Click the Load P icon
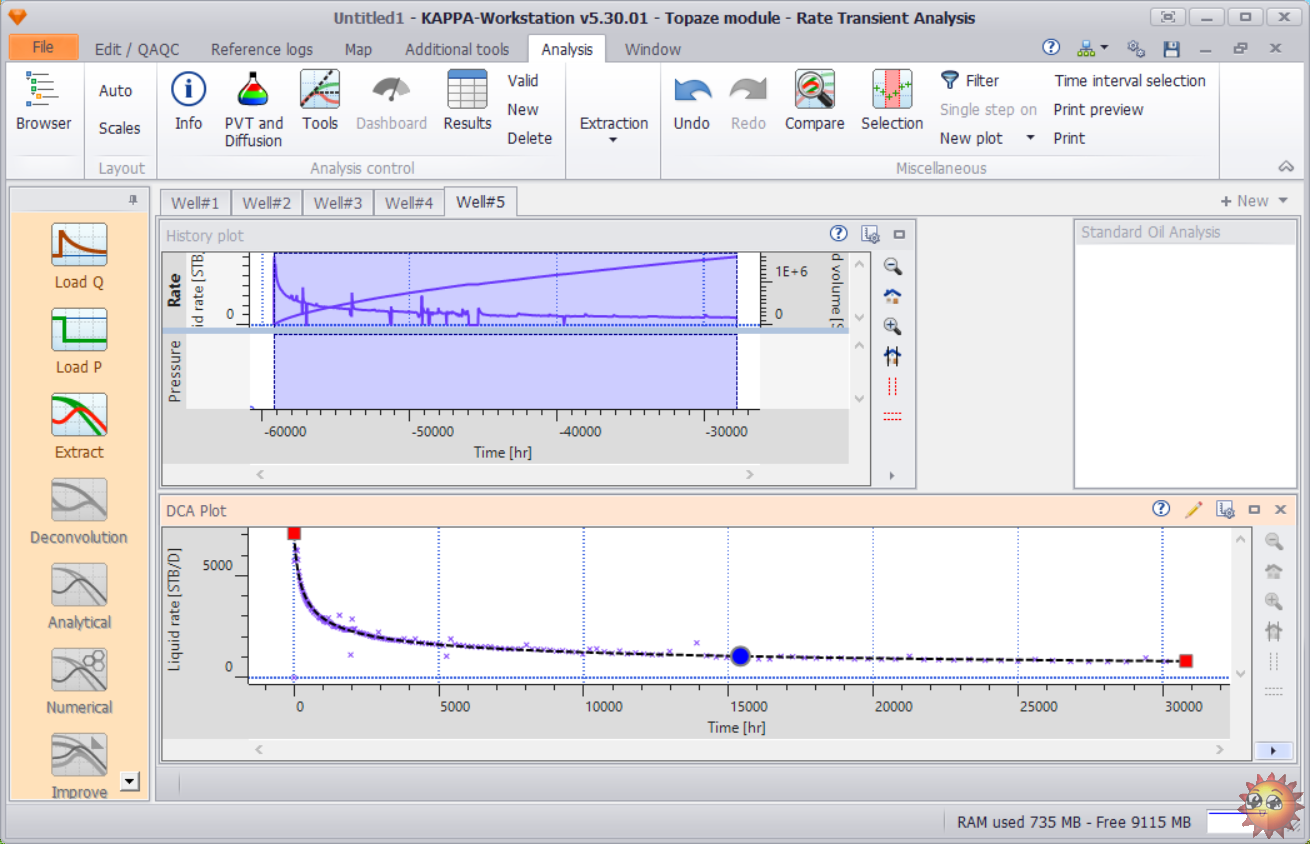Image resolution: width=1310 pixels, height=844 pixels. pos(79,330)
